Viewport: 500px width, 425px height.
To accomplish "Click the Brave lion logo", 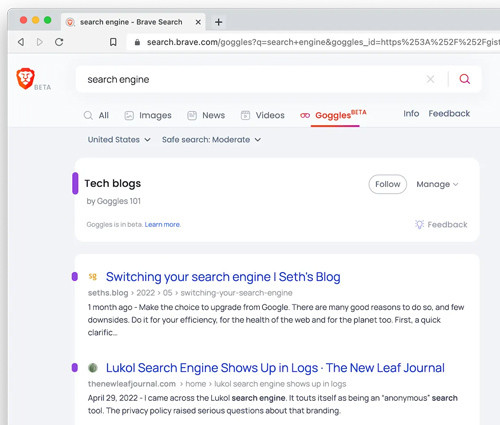I will pos(26,78).
